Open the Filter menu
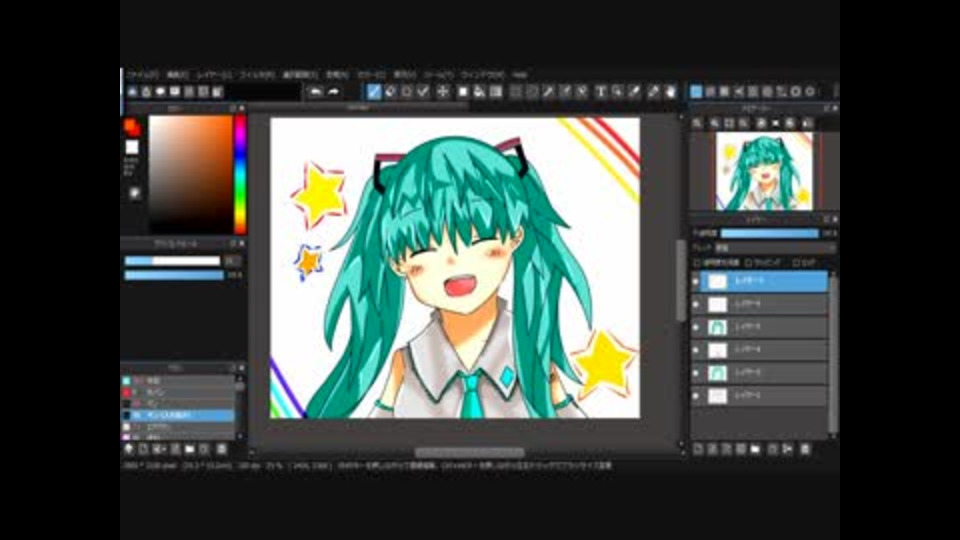 point(257,75)
